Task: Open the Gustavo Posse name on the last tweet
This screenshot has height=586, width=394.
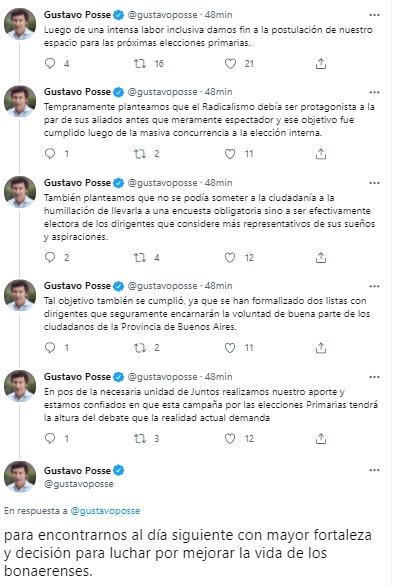Action: [x=77, y=470]
